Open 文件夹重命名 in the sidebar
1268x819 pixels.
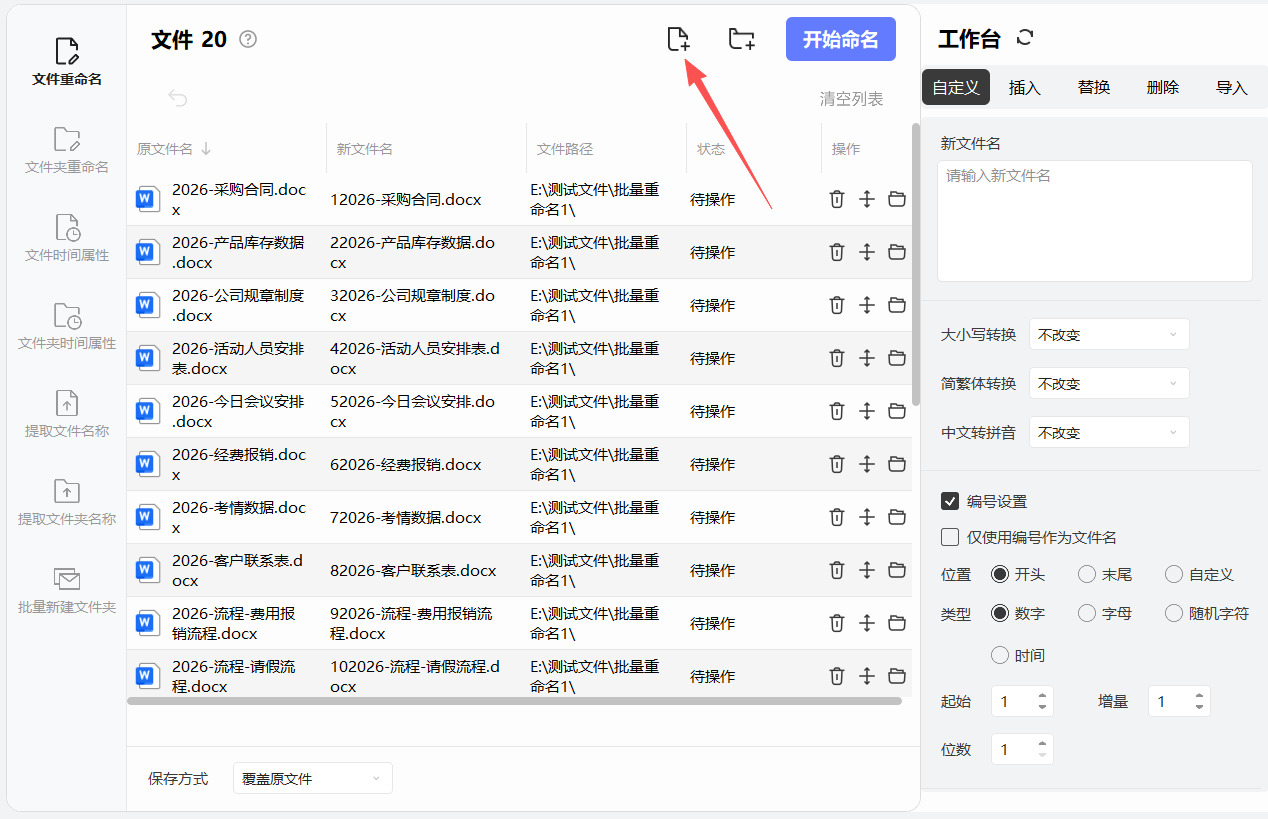click(67, 150)
